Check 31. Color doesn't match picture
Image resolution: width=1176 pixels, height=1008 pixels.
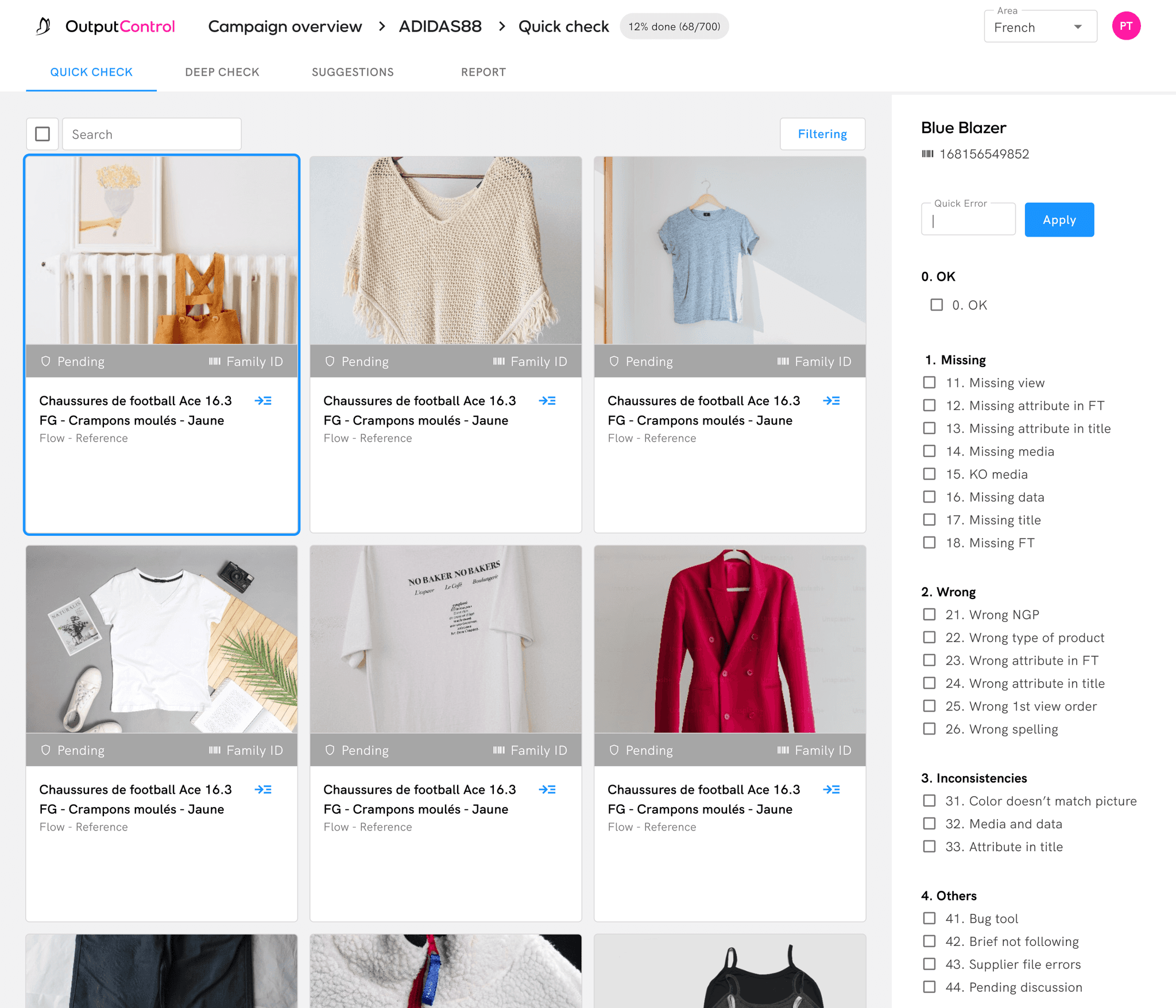(929, 801)
